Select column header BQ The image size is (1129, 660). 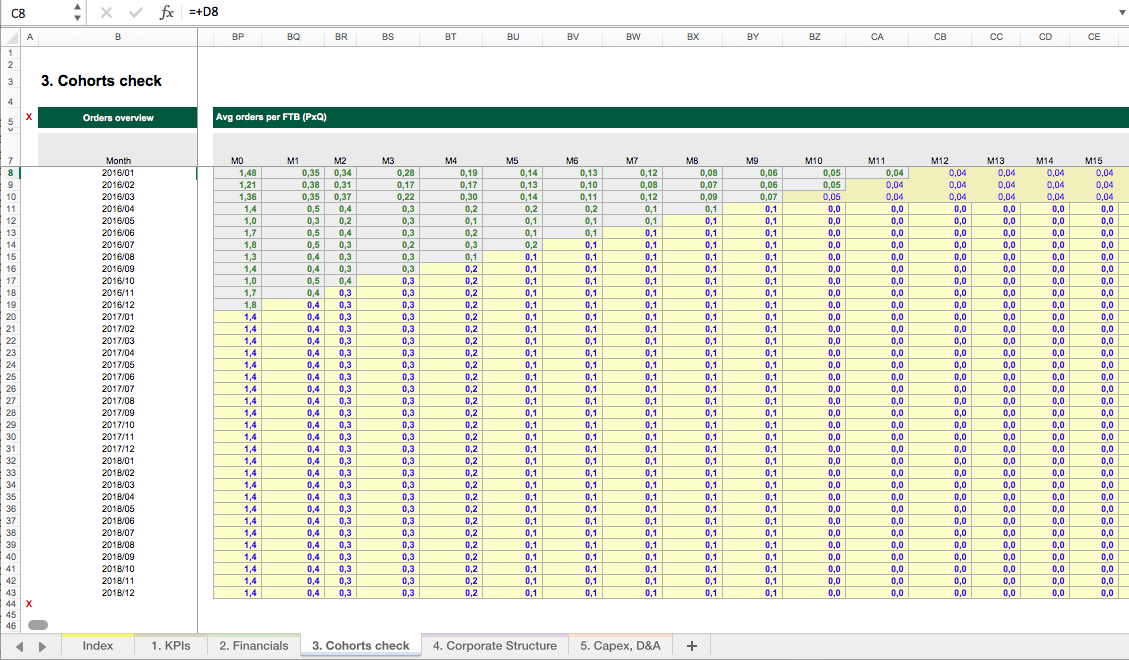(x=293, y=37)
